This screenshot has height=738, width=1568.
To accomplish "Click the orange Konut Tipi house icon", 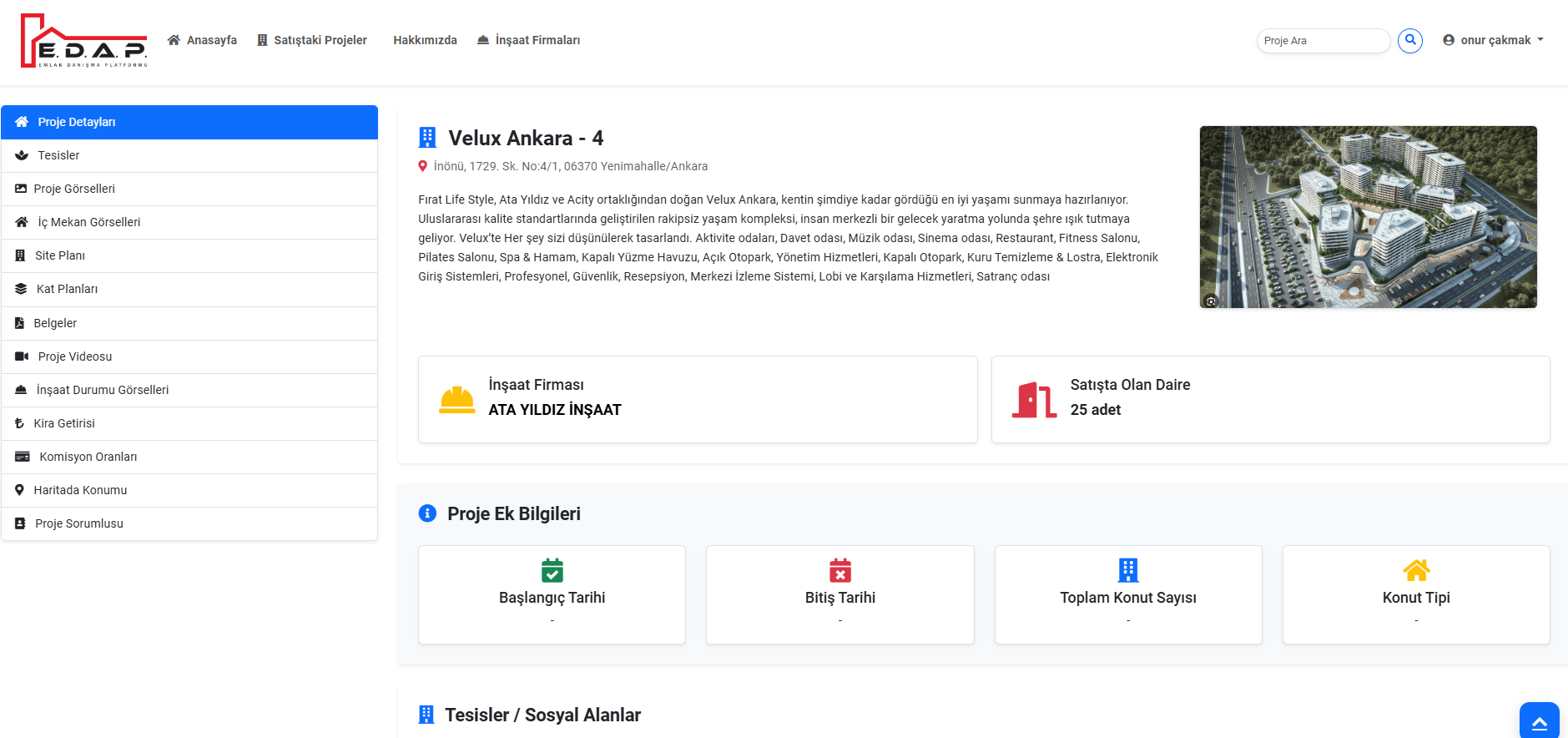I will coord(1415,570).
